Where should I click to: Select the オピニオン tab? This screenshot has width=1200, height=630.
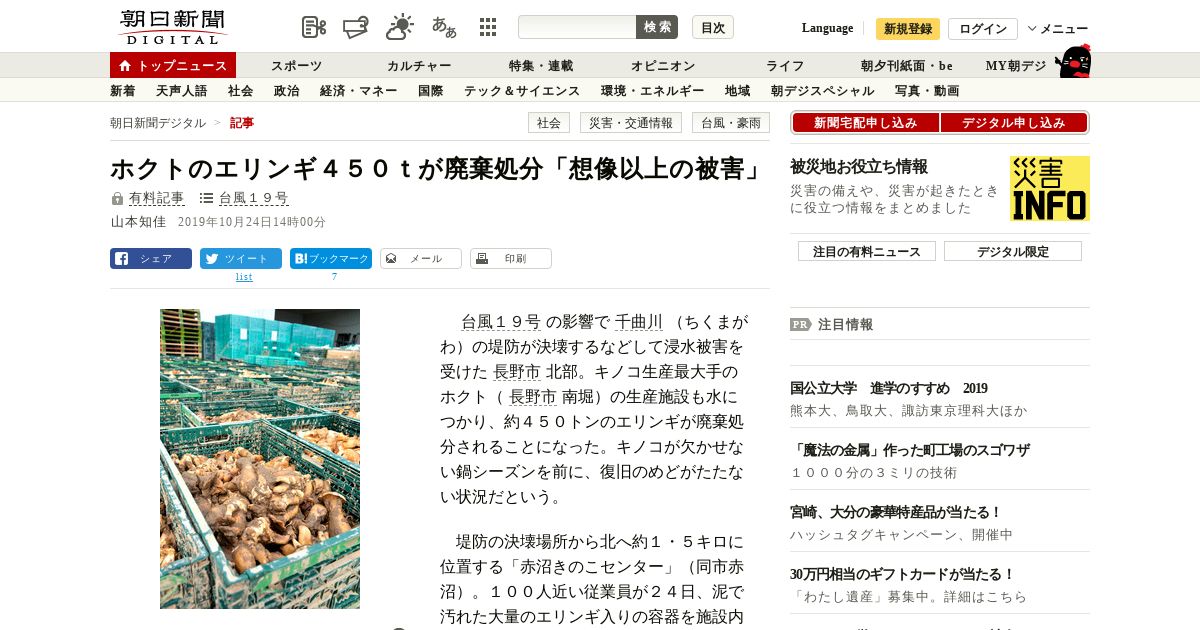(663, 65)
